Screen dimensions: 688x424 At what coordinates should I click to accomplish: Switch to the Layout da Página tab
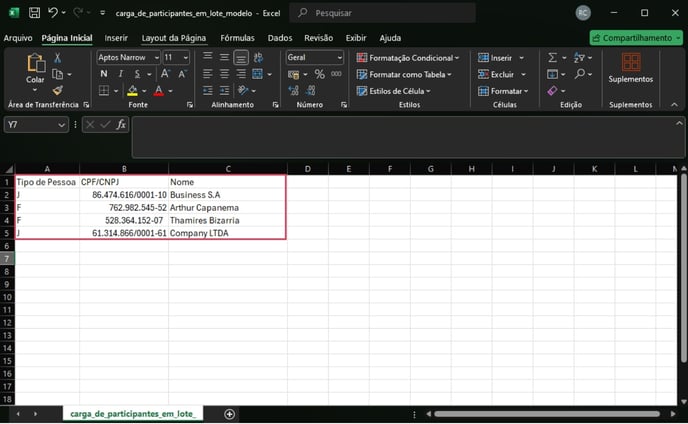(x=173, y=38)
